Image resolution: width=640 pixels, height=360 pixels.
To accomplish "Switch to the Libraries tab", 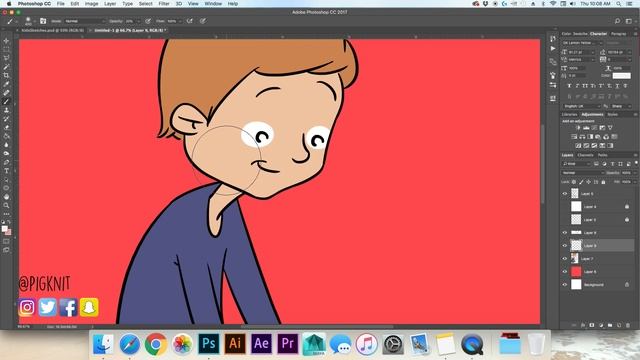I will 569,115.
